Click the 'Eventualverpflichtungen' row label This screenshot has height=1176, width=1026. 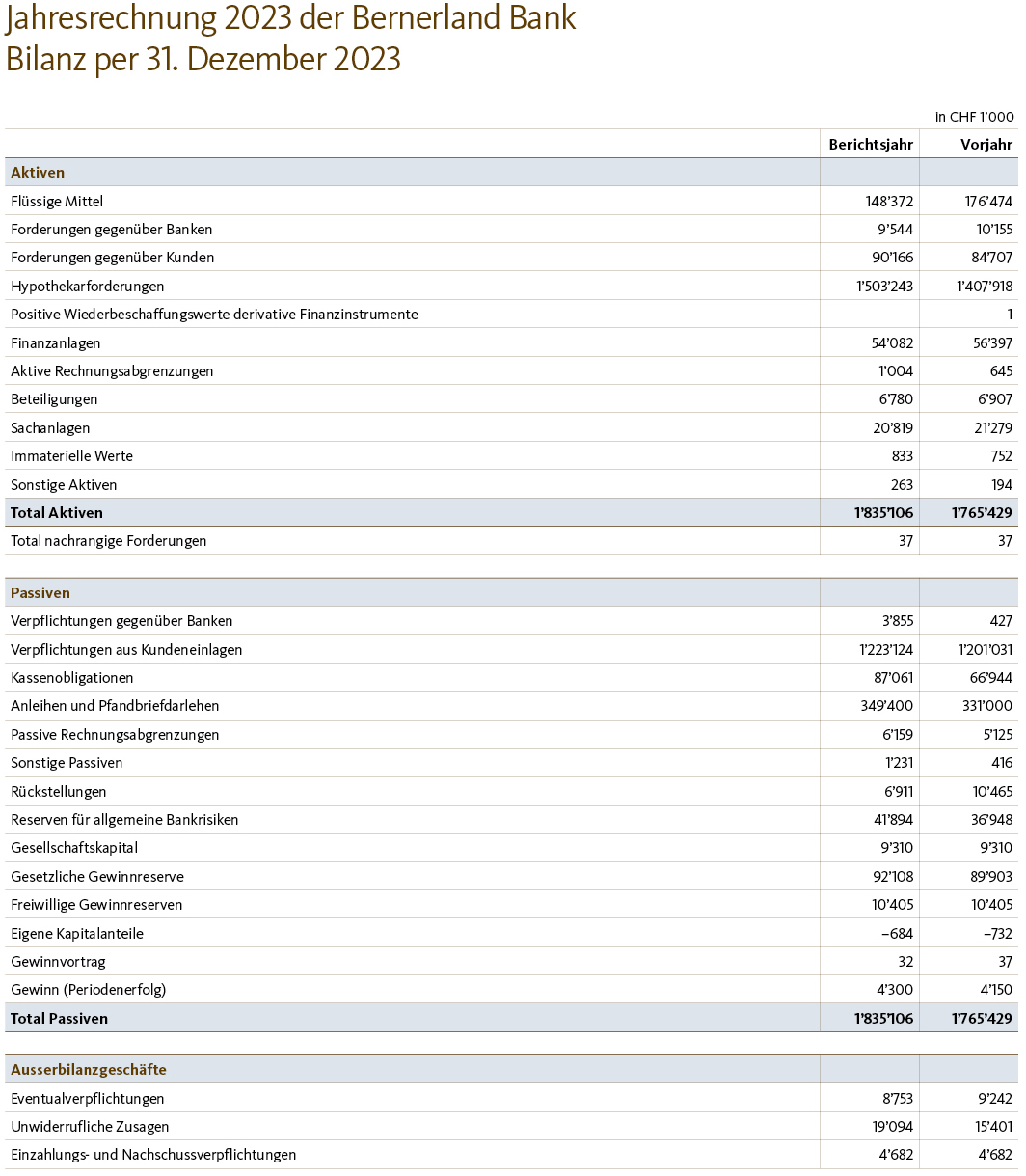click(x=88, y=1099)
